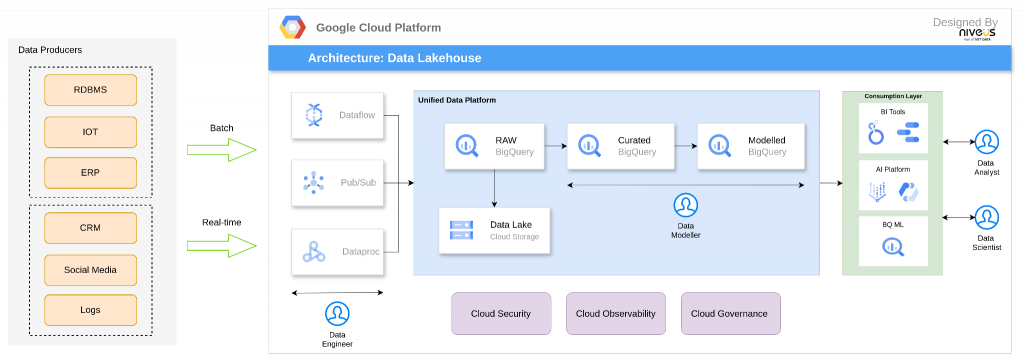Select the Social Media source box
Screen dimensions: 1024x361
(90, 270)
